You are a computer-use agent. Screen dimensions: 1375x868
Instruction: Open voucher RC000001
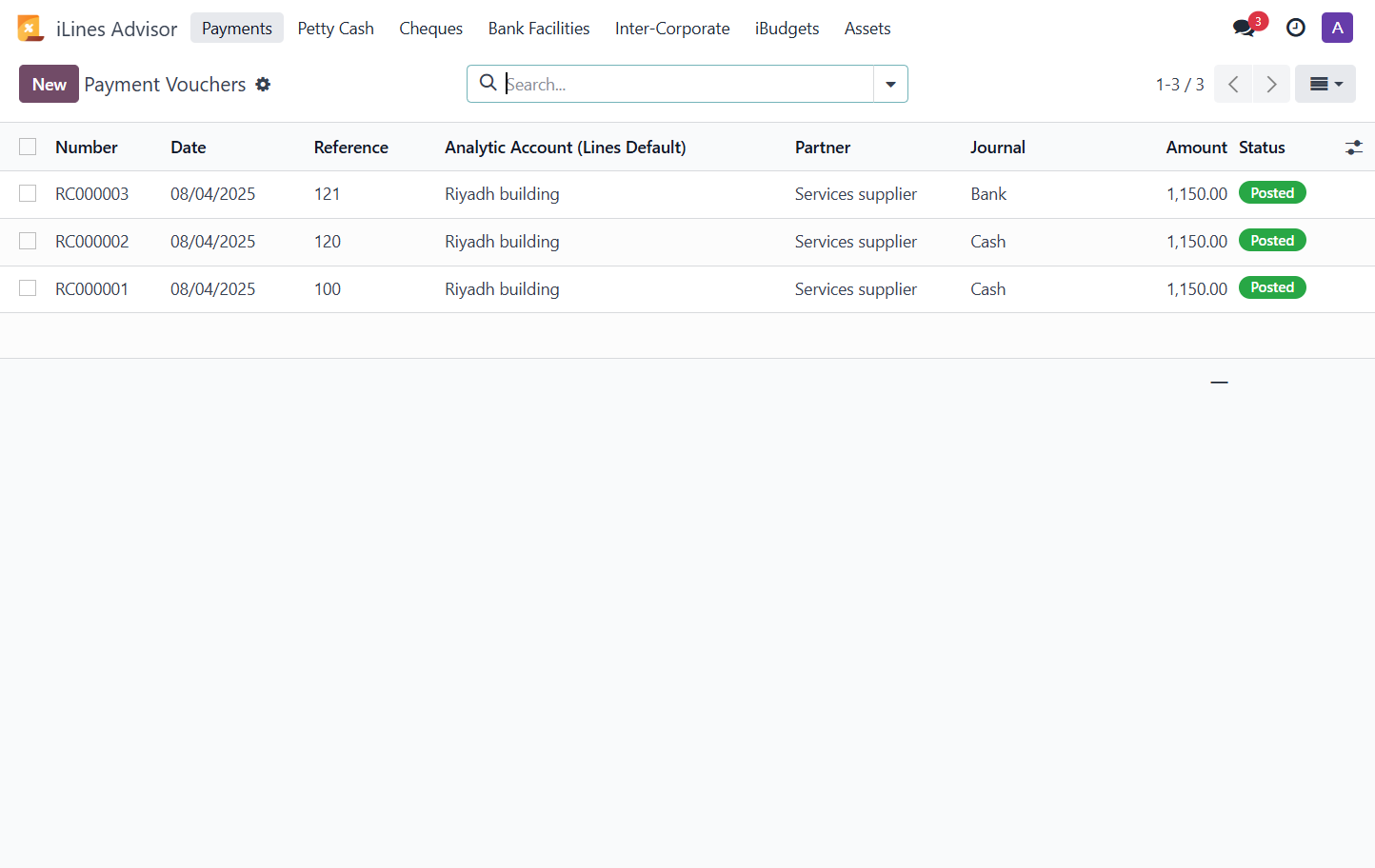coord(91,289)
